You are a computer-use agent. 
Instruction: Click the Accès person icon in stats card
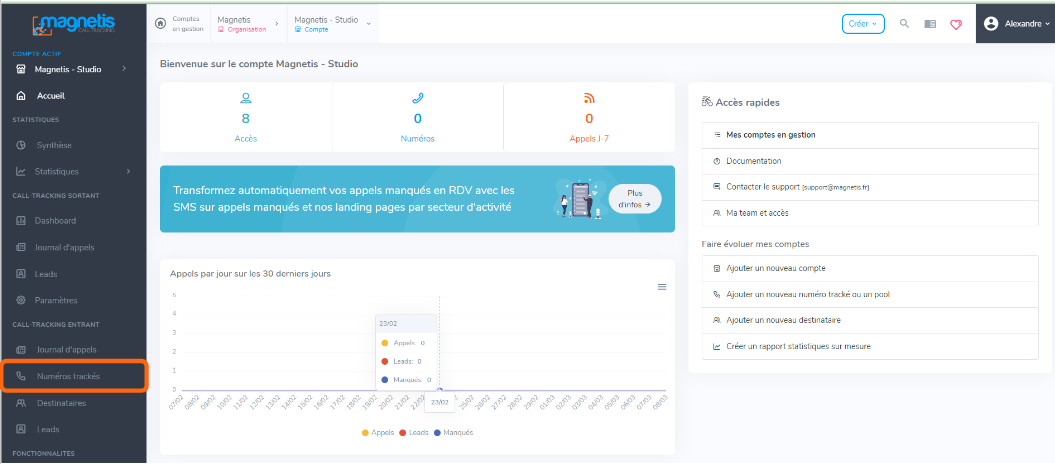[x=246, y=99]
